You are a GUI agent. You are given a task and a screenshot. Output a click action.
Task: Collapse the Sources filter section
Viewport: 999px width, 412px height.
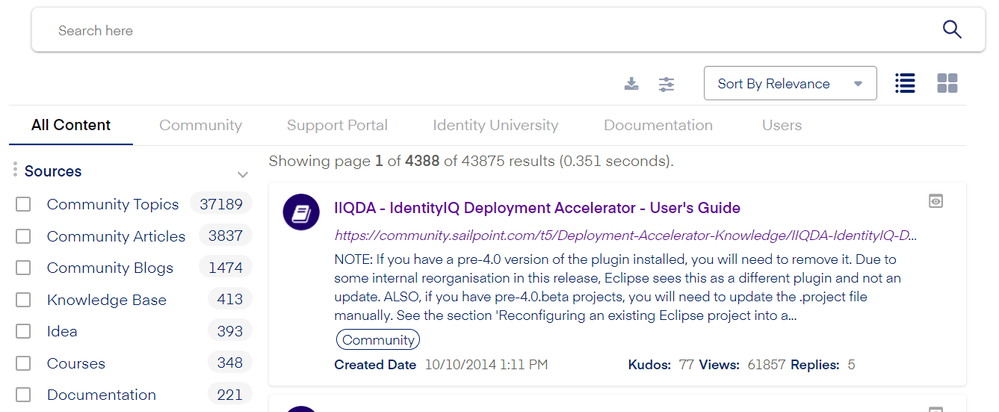point(242,174)
